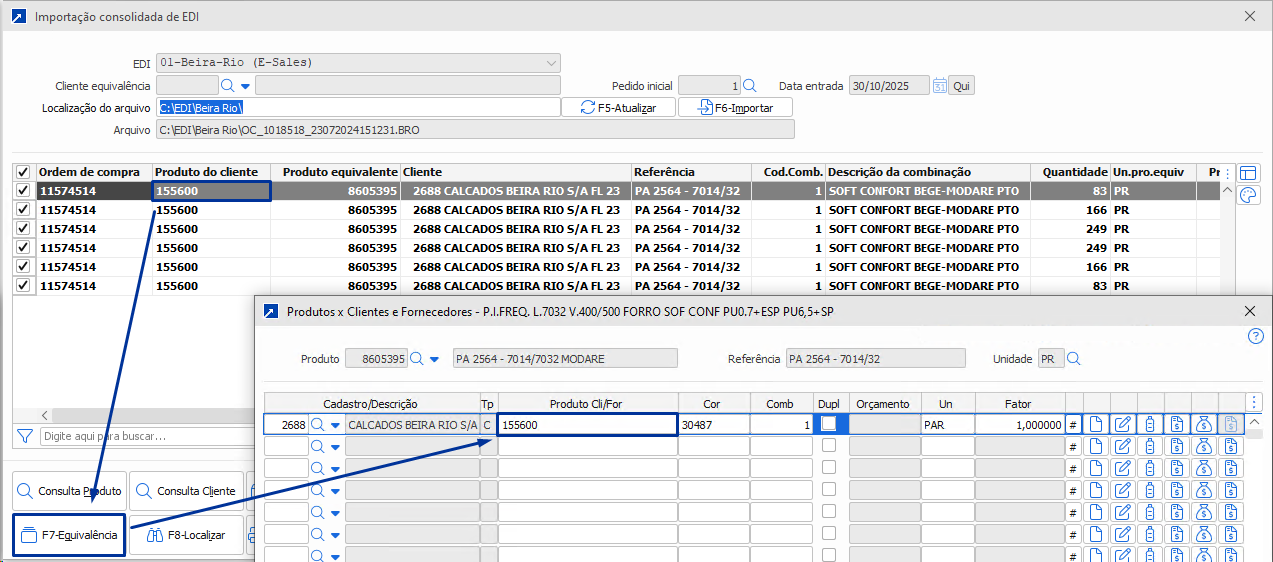The height and width of the screenshot is (562, 1273).
Task: Click the F7-Equivalência button
Action: [x=69, y=535]
